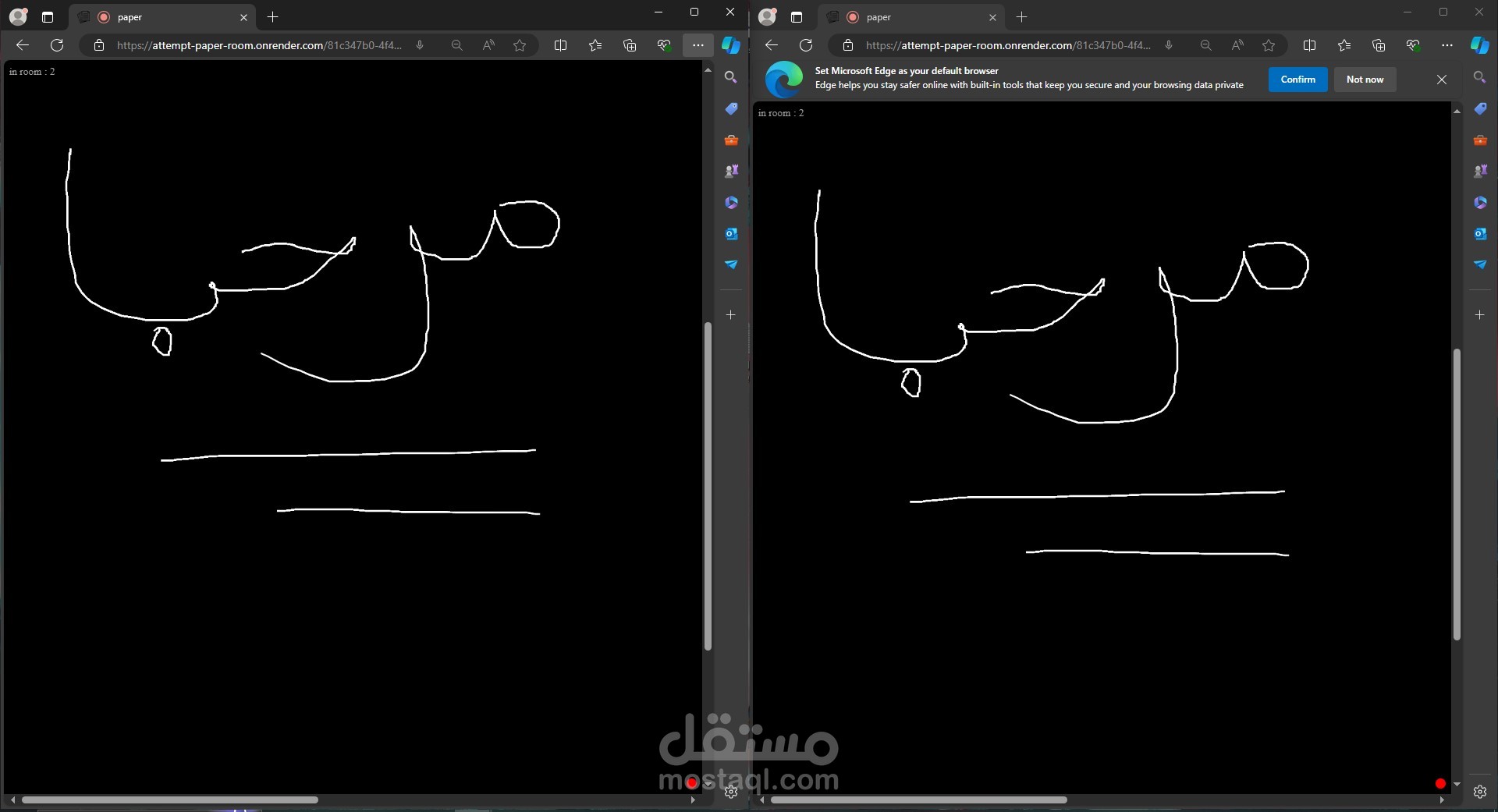The height and width of the screenshot is (812, 1498).
Task: Toggle favorite star for the paper page
Action: pyautogui.click(x=520, y=45)
